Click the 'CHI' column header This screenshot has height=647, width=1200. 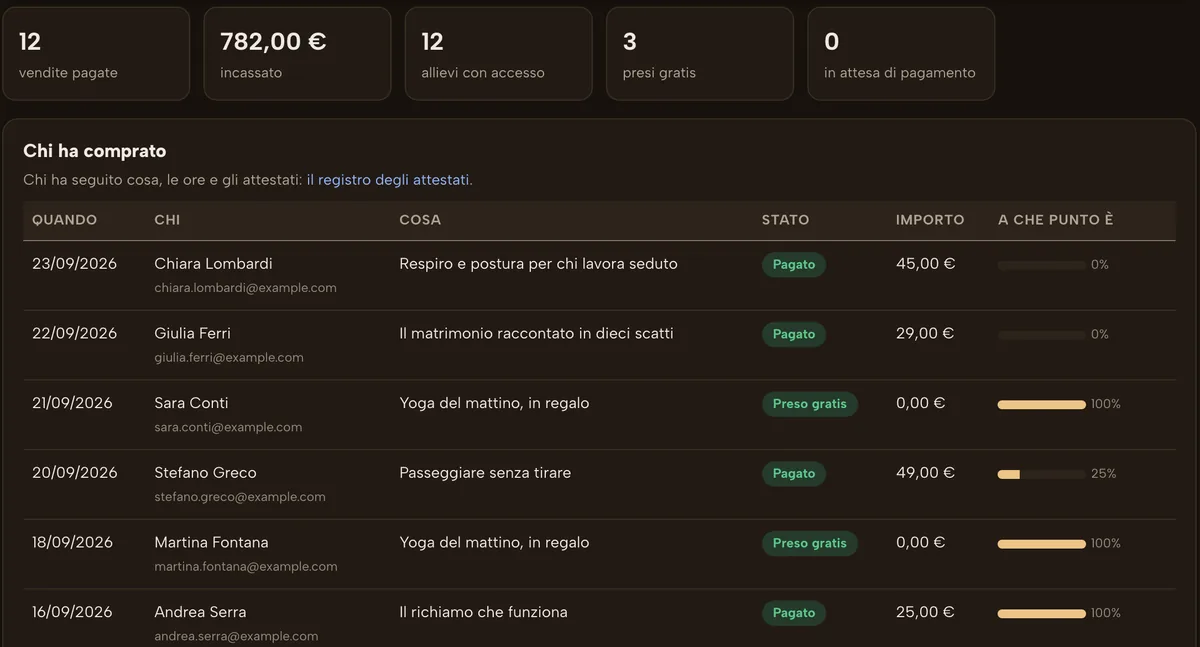tap(167, 220)
